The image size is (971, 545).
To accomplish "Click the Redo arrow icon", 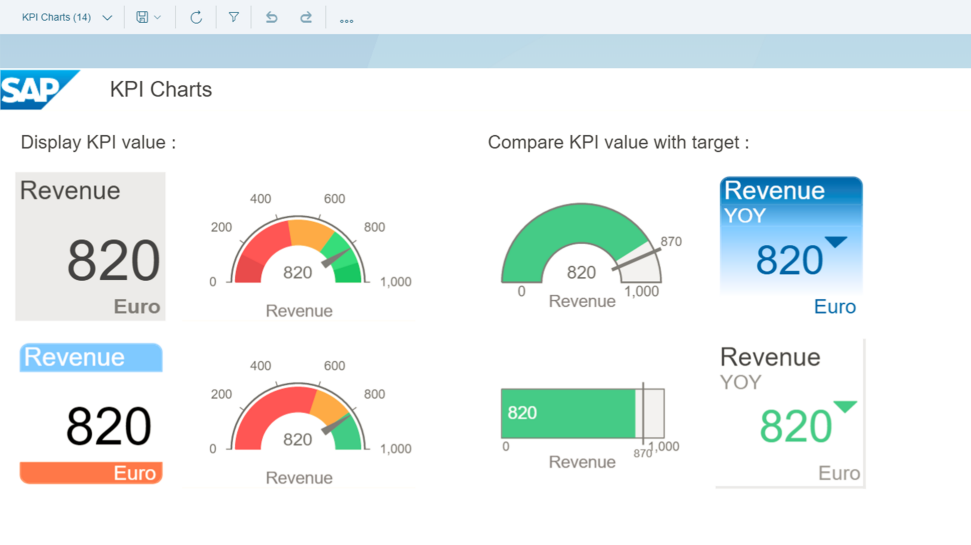I will 306,17.
